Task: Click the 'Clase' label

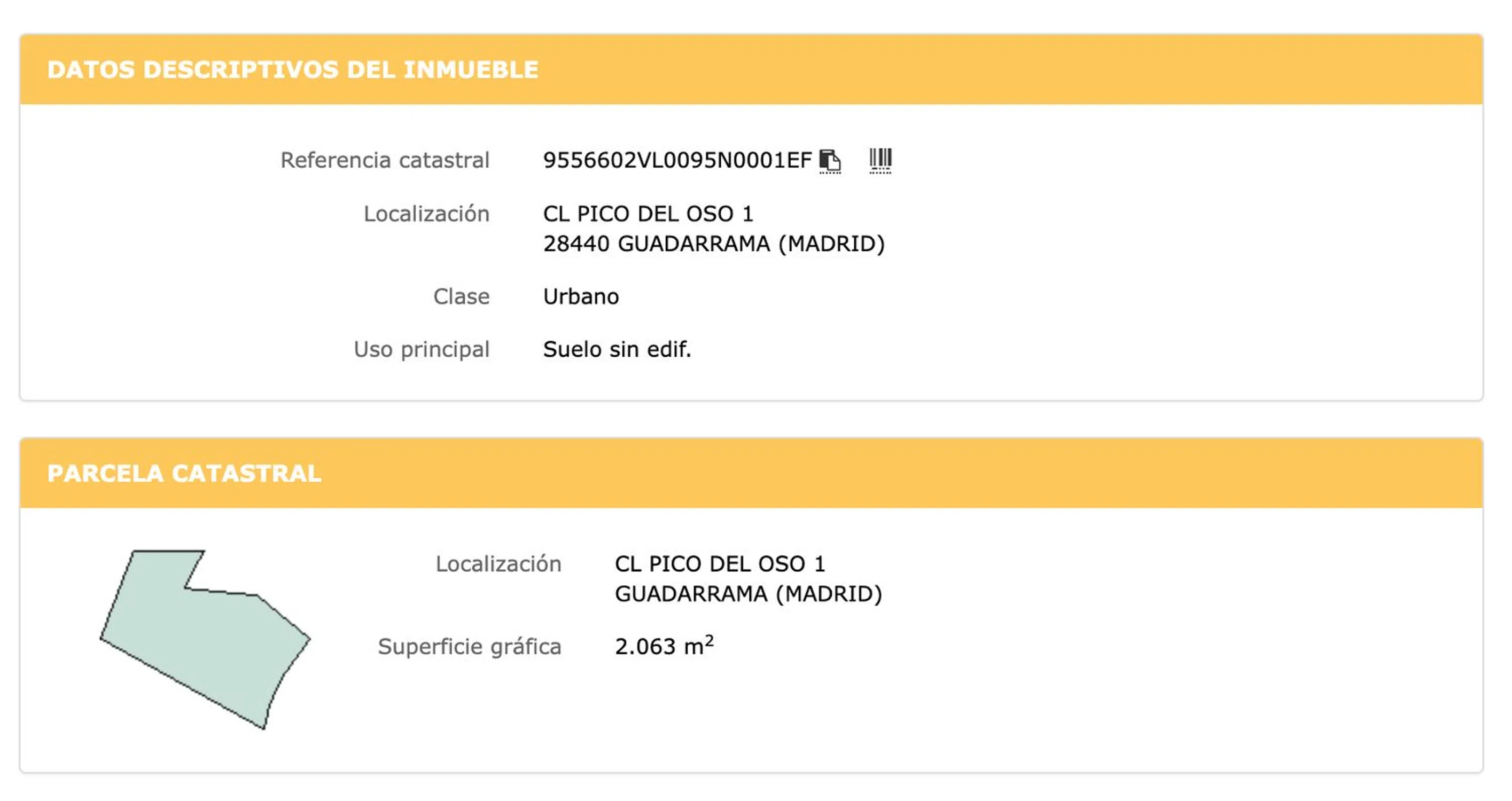Action: coord(462,297)
